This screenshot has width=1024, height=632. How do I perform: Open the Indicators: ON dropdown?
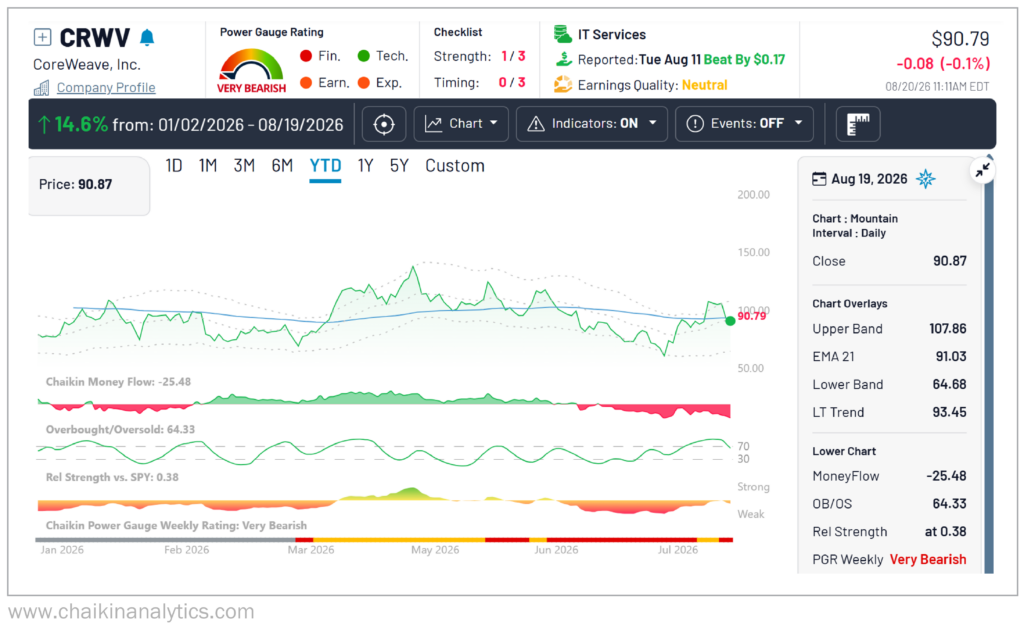pos(592,124)
